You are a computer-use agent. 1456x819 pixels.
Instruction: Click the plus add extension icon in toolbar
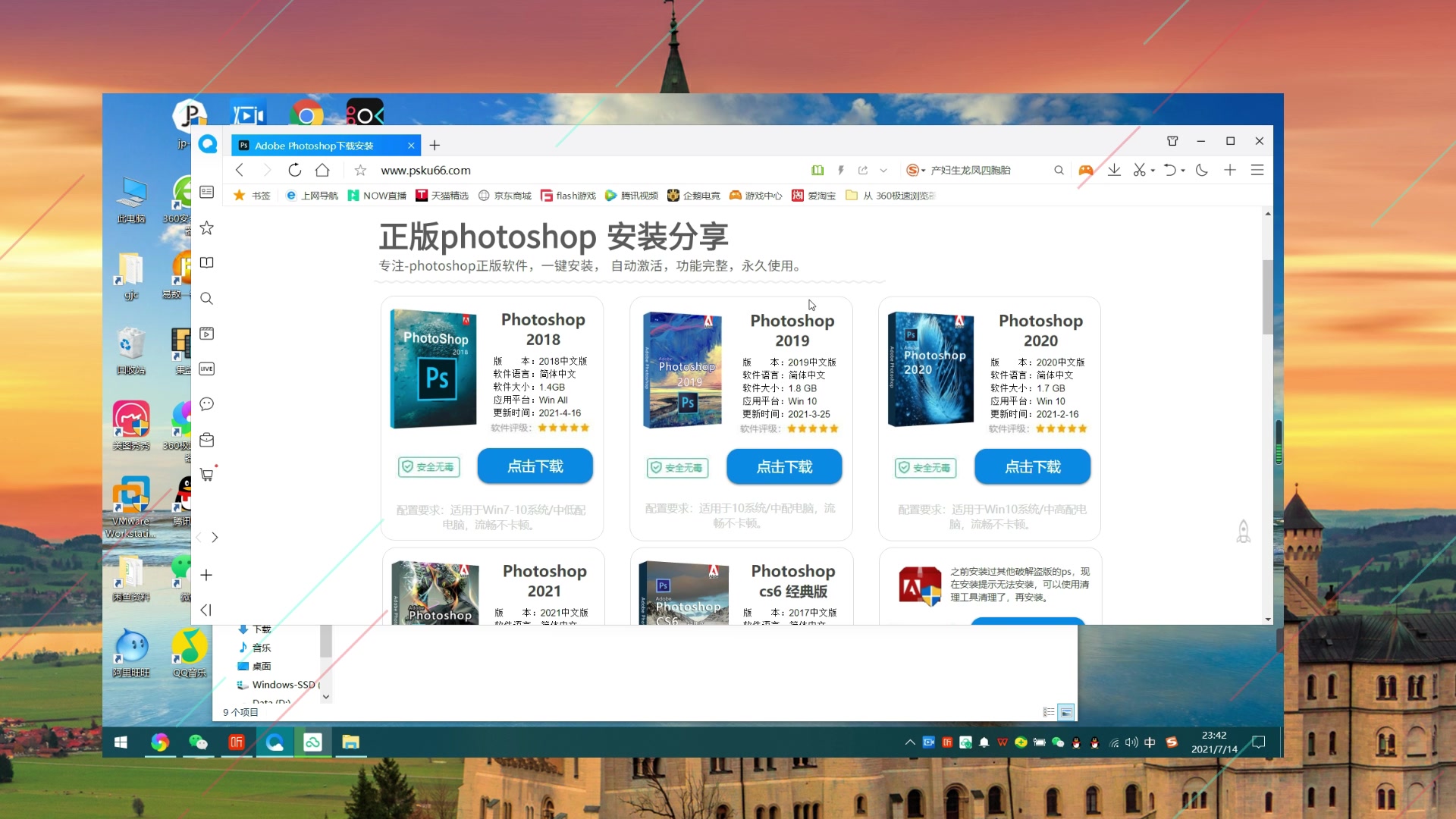(1230, 170)
